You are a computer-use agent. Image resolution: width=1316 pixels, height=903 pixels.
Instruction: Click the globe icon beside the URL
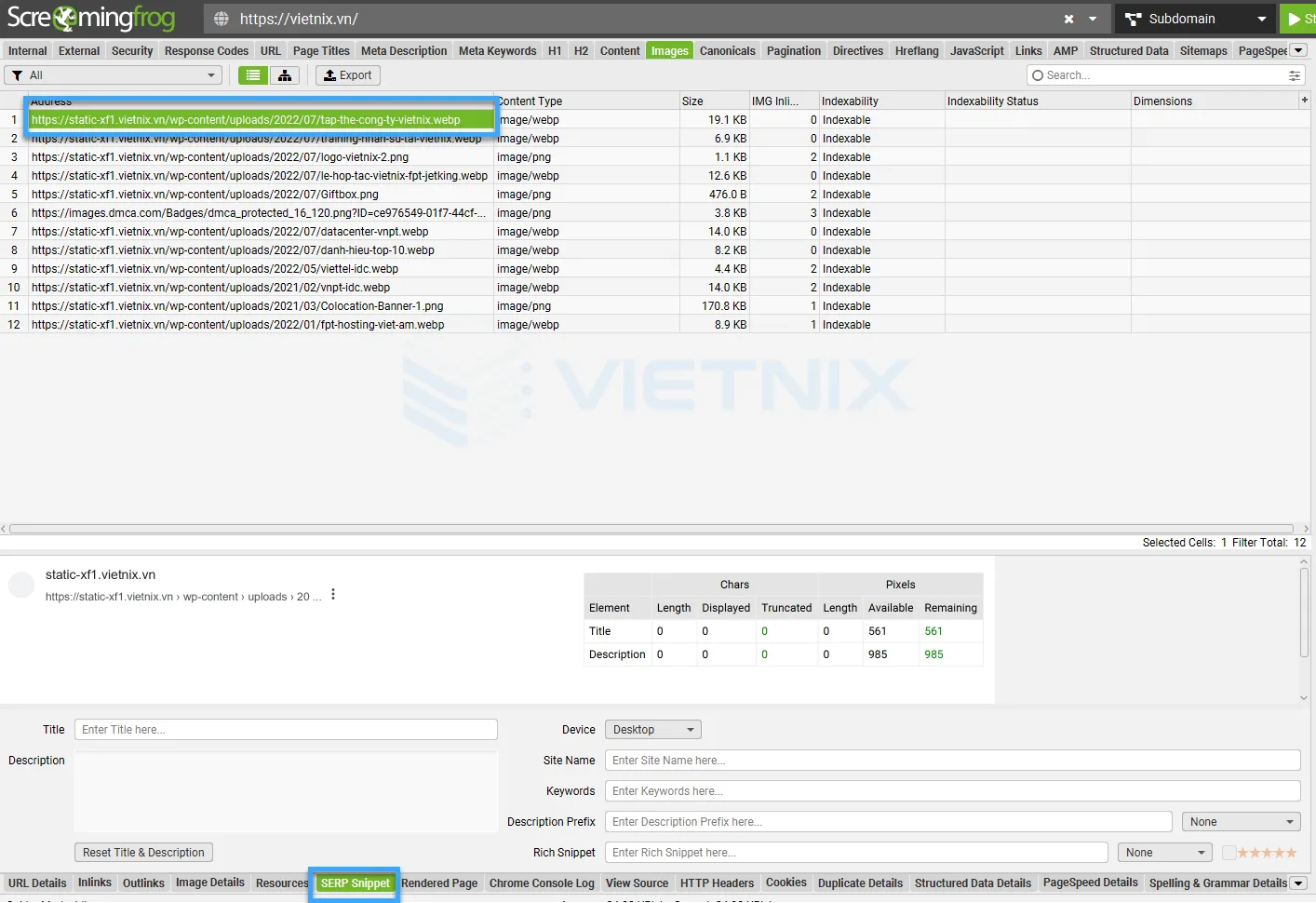[x=222, y=19]
